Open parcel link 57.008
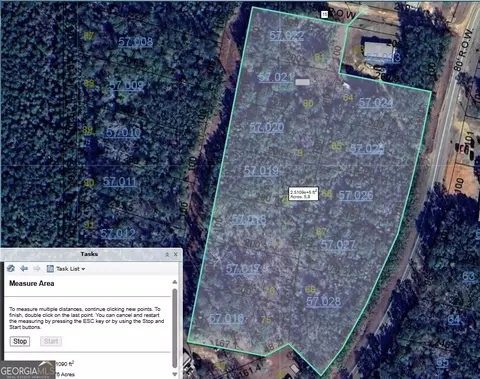The height and width of the screenshot is (379, 480). [136, 42]
